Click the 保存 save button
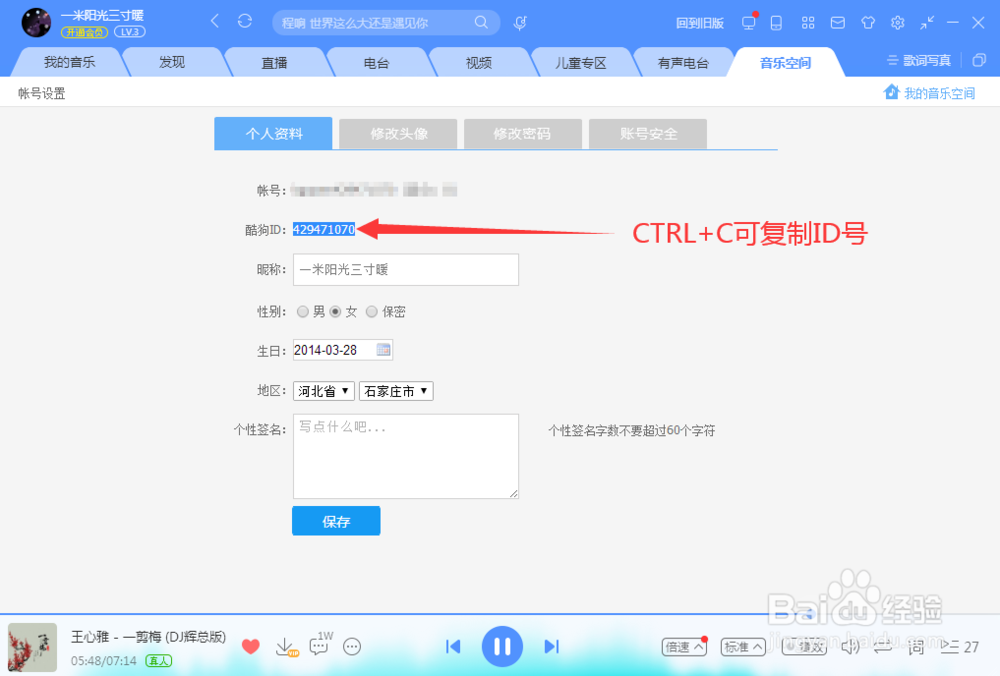 point(336,521)
